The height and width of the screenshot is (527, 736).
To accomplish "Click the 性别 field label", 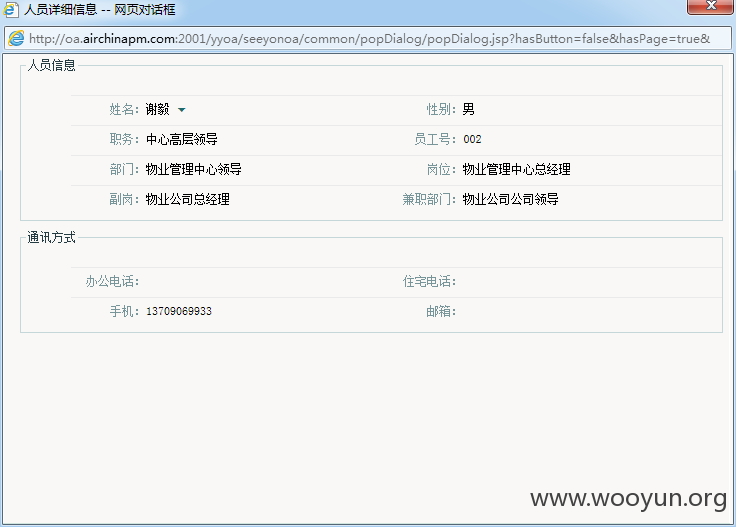I will click(x=441, y=109).
